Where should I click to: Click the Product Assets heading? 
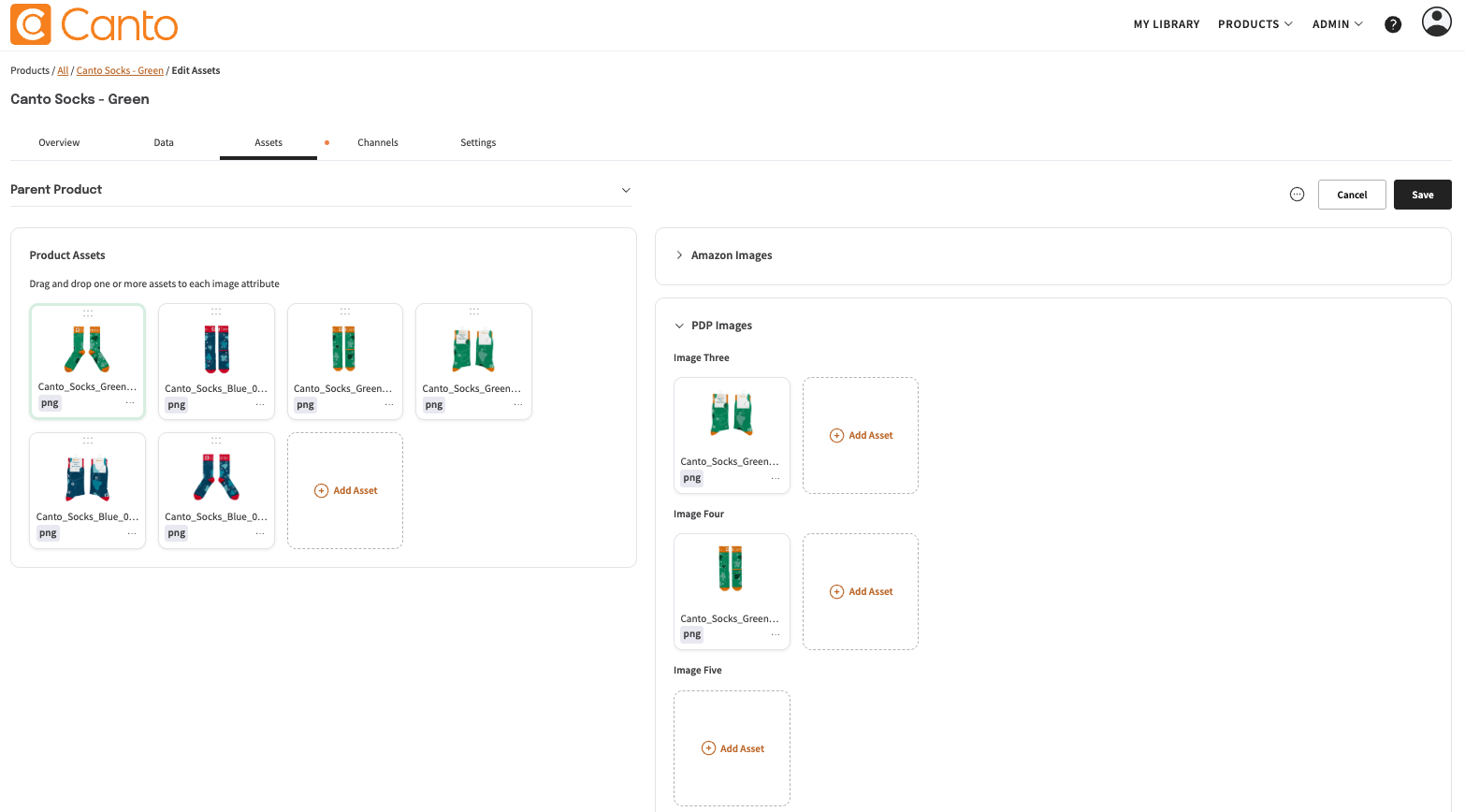tap(67, 255)
